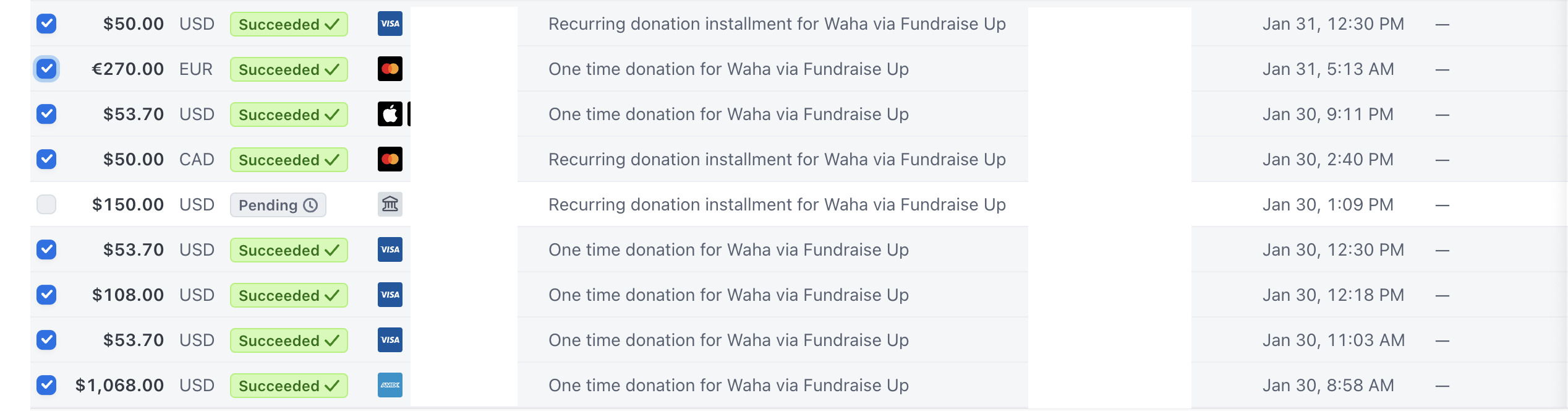Image resolution: width=1568 pixels, height=411 pixels.
Task: Click the Apple Pay icon on the $53.70 row
Action: [x=390, y=114]
